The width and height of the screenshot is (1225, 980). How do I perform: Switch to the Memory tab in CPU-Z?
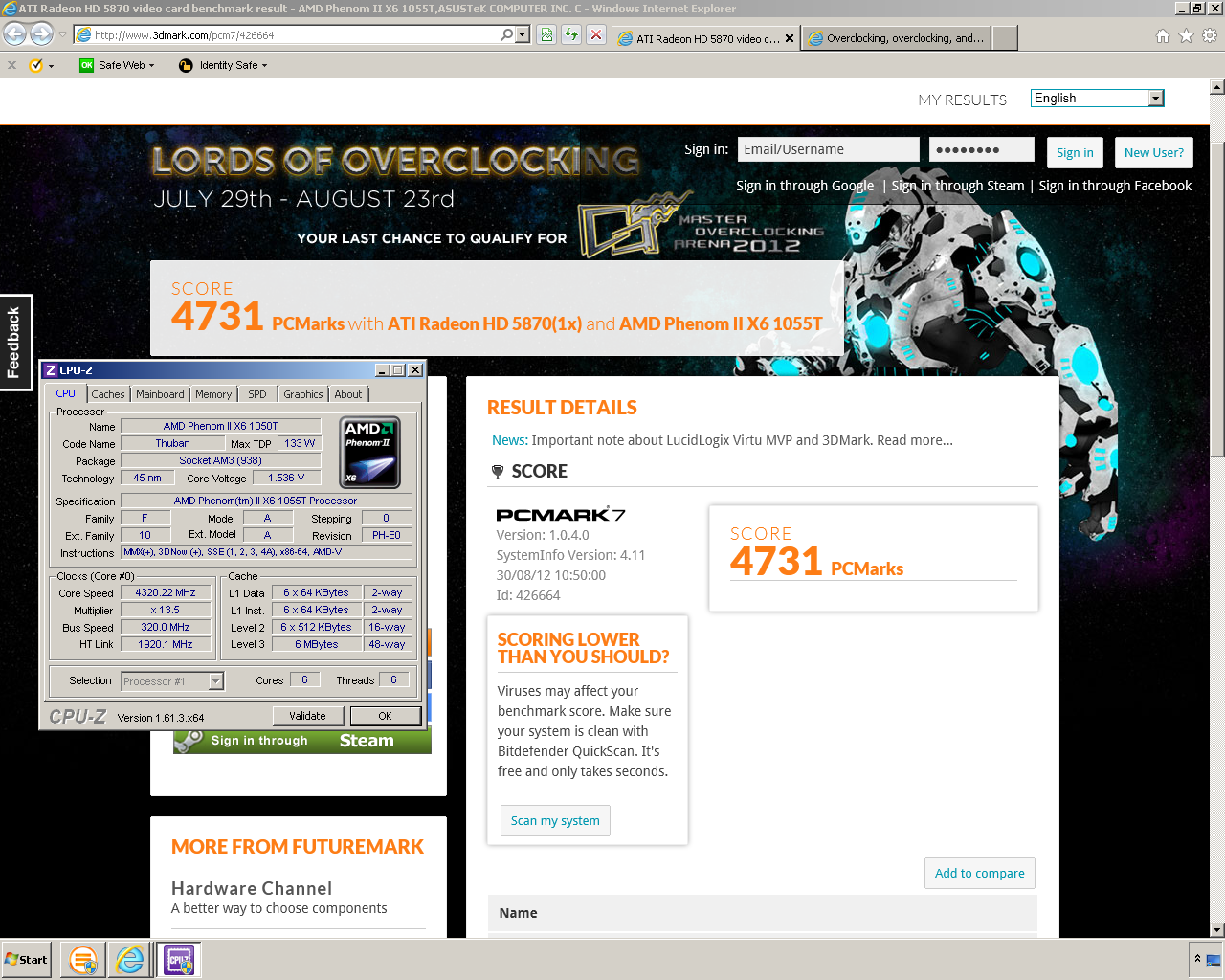click(213, 394)
